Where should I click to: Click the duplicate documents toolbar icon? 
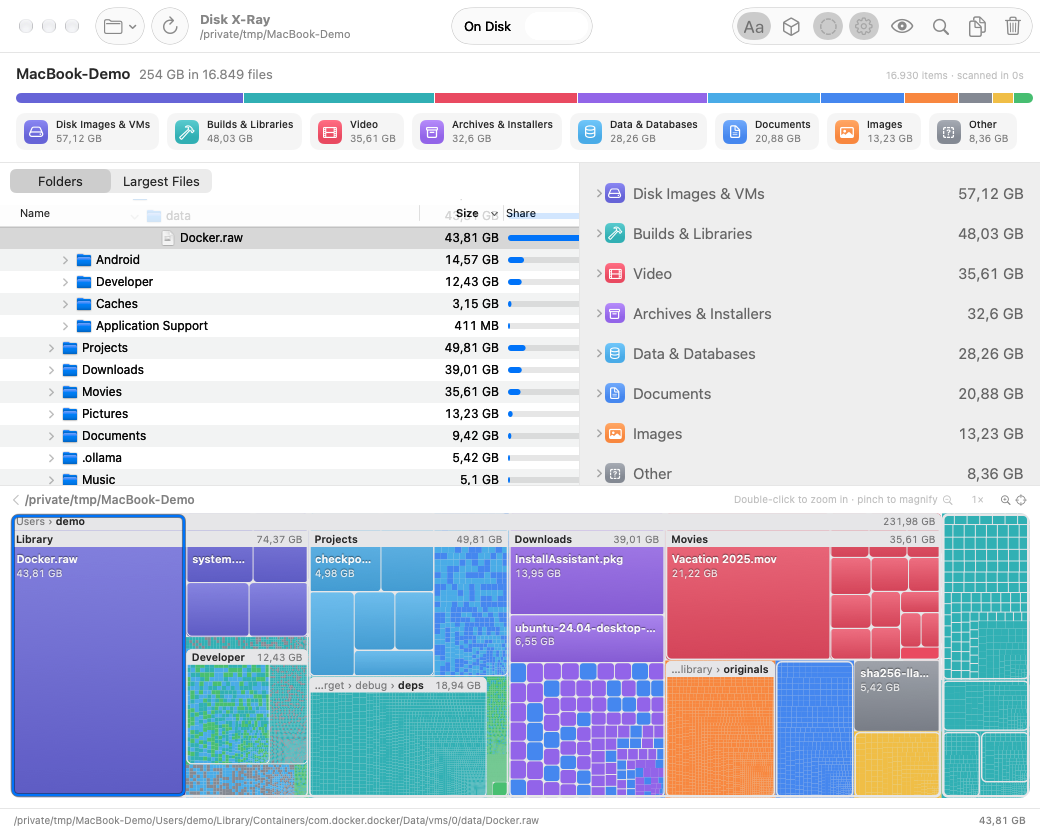[976, 27]
